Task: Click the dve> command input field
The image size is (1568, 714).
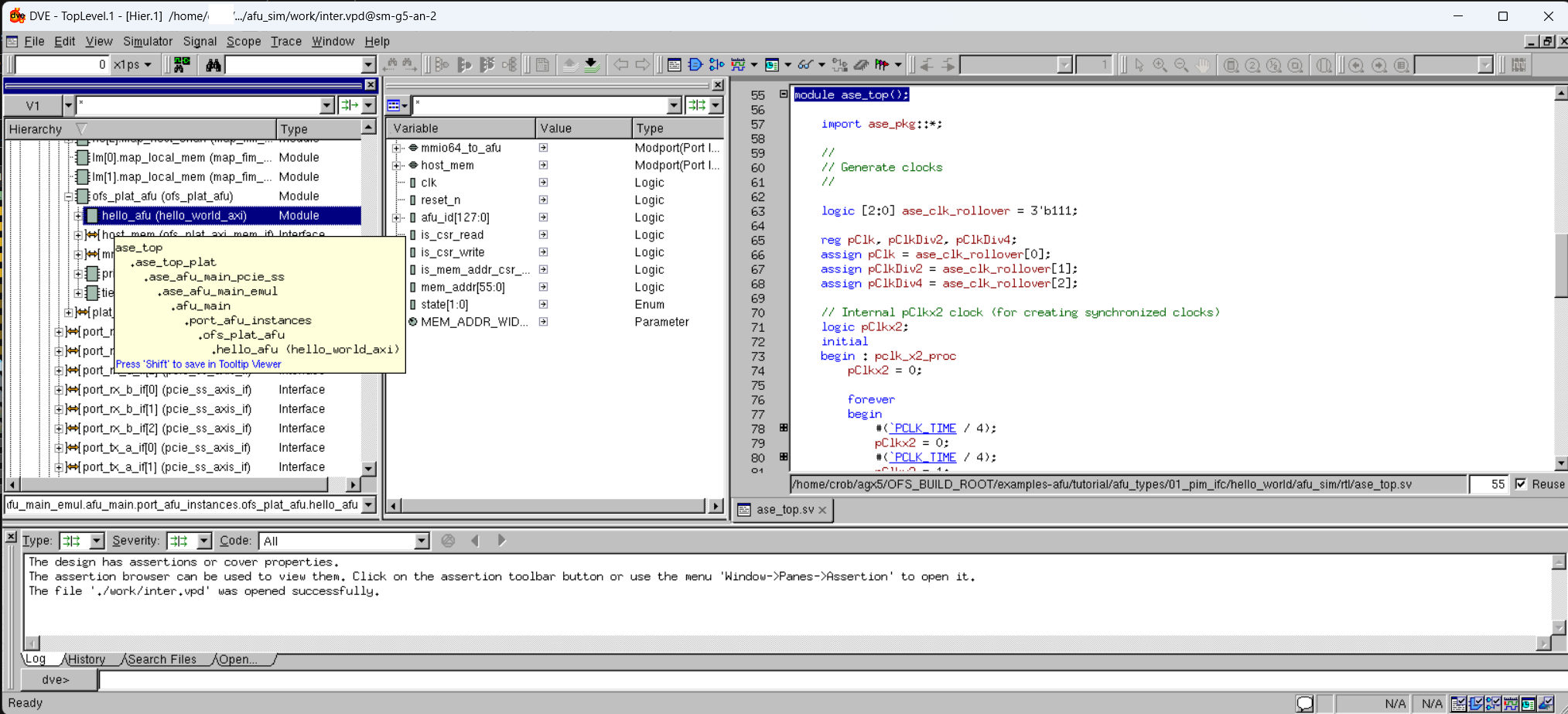Action: [828, 679]
